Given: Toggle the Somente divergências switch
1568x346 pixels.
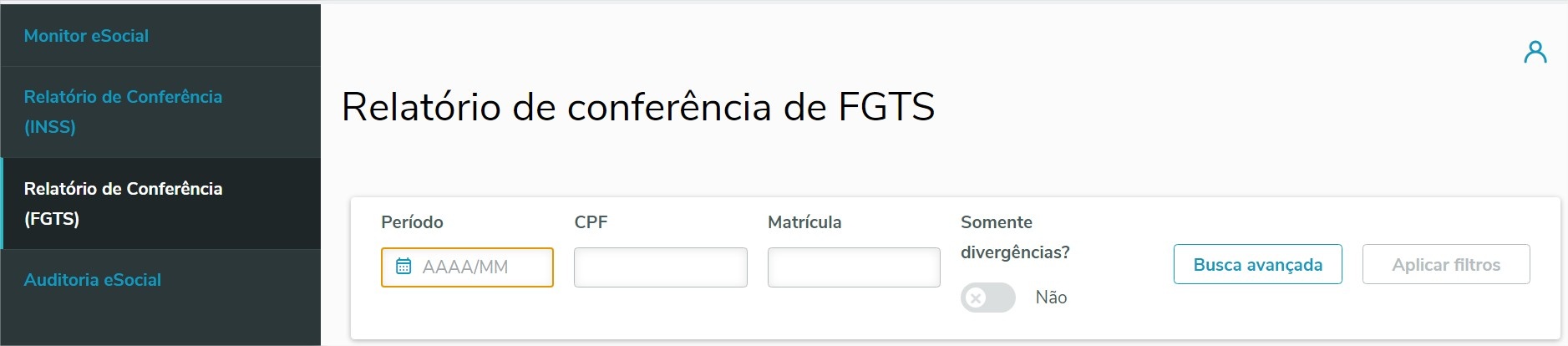Looking at the screenshot, I should coord(987,298).
